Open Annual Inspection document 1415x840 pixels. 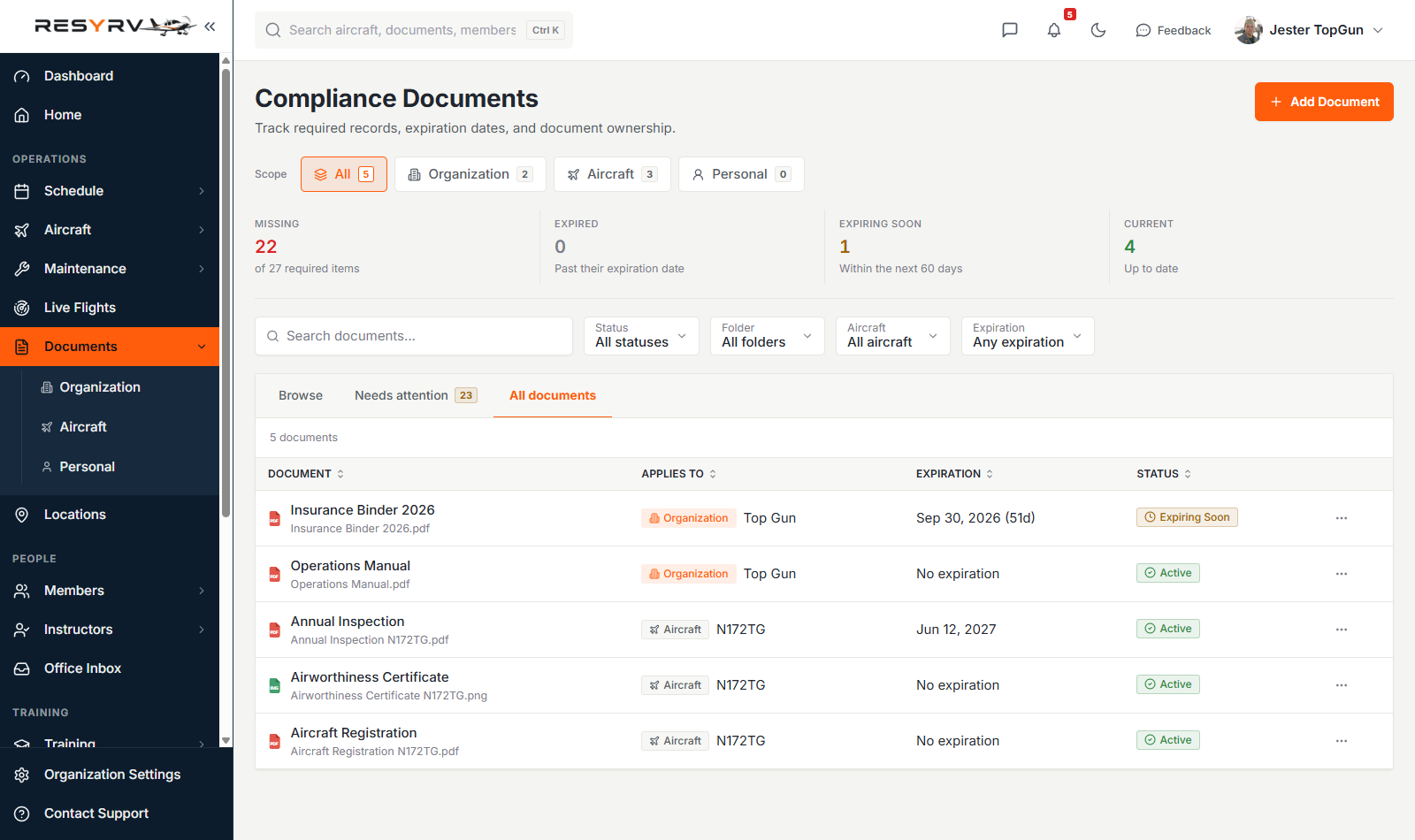click(348, 622)
